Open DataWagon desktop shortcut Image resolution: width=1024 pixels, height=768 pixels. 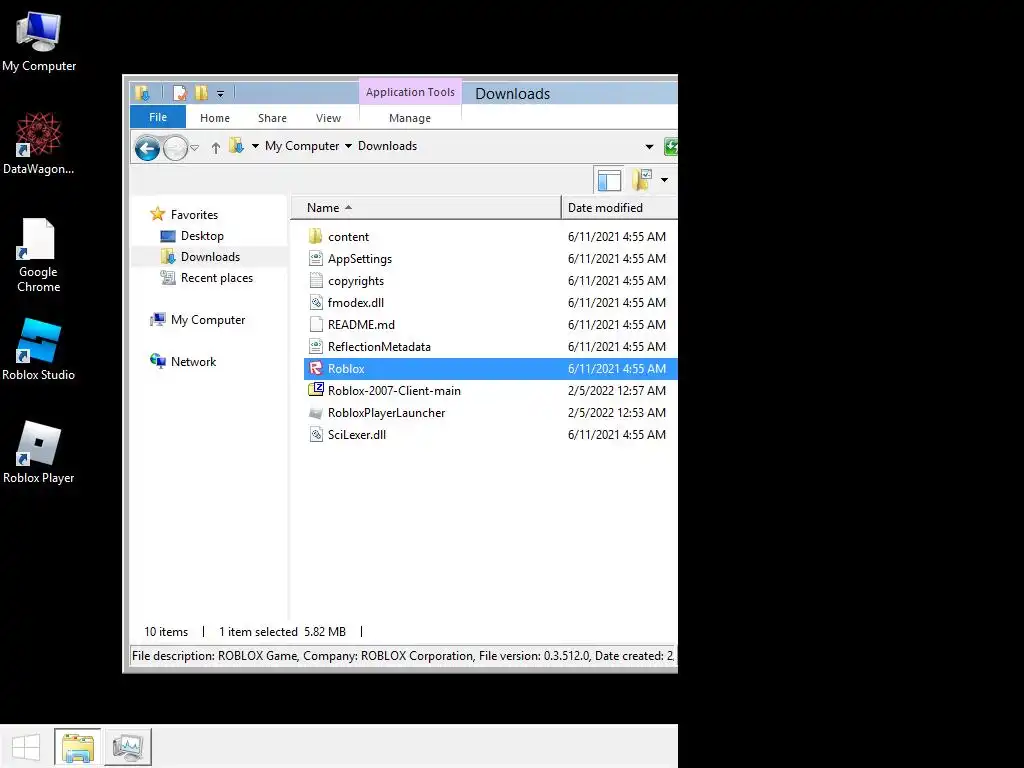point(39,144)
